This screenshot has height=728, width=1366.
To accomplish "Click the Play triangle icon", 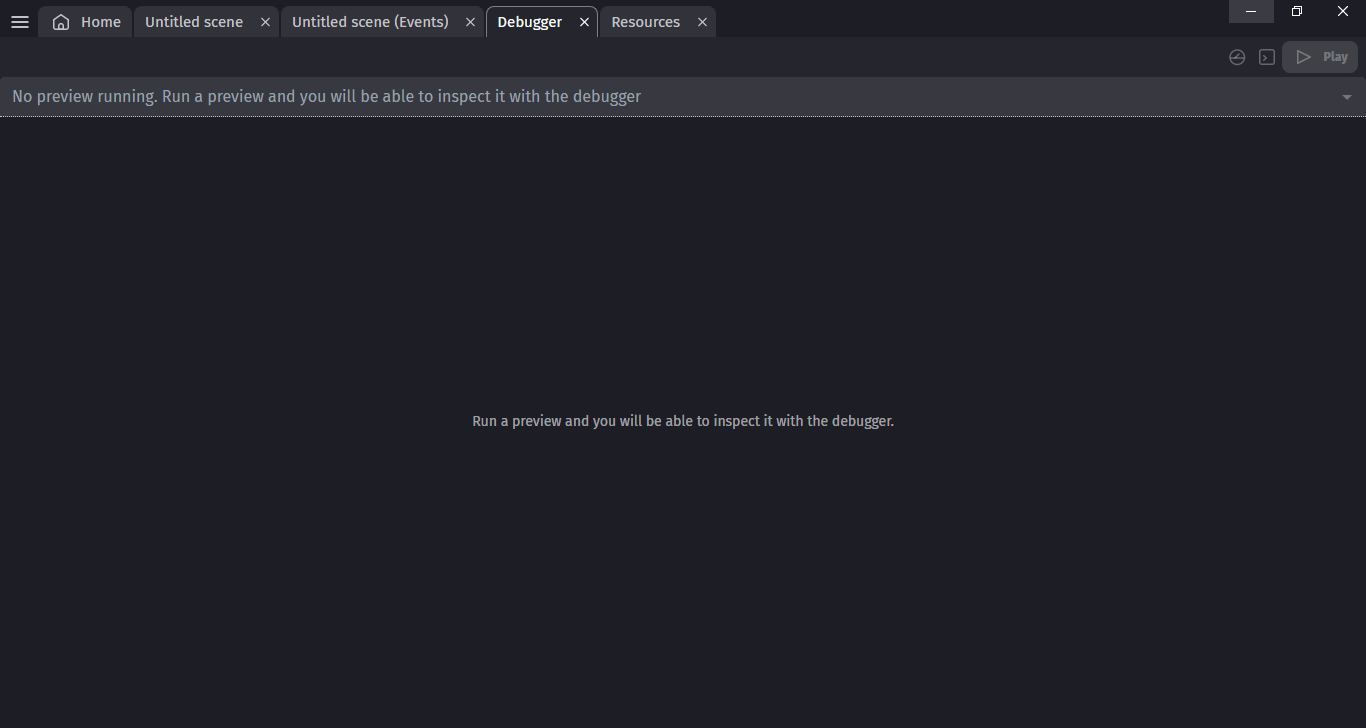I will [x=1304, y=57].
